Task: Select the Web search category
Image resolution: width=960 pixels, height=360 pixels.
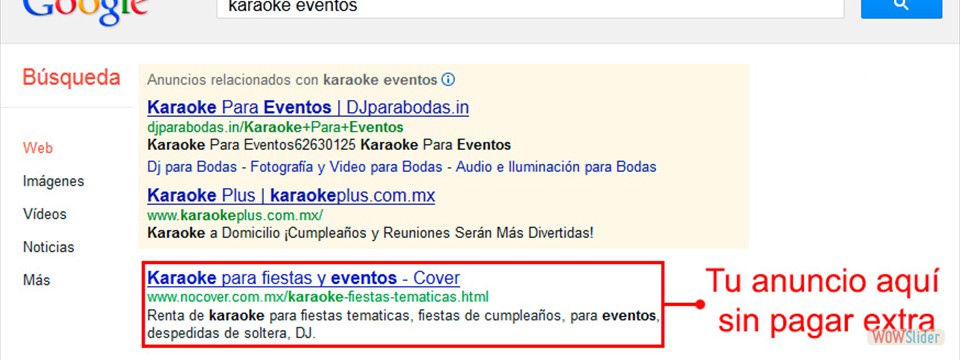Action: click(38, 148)
